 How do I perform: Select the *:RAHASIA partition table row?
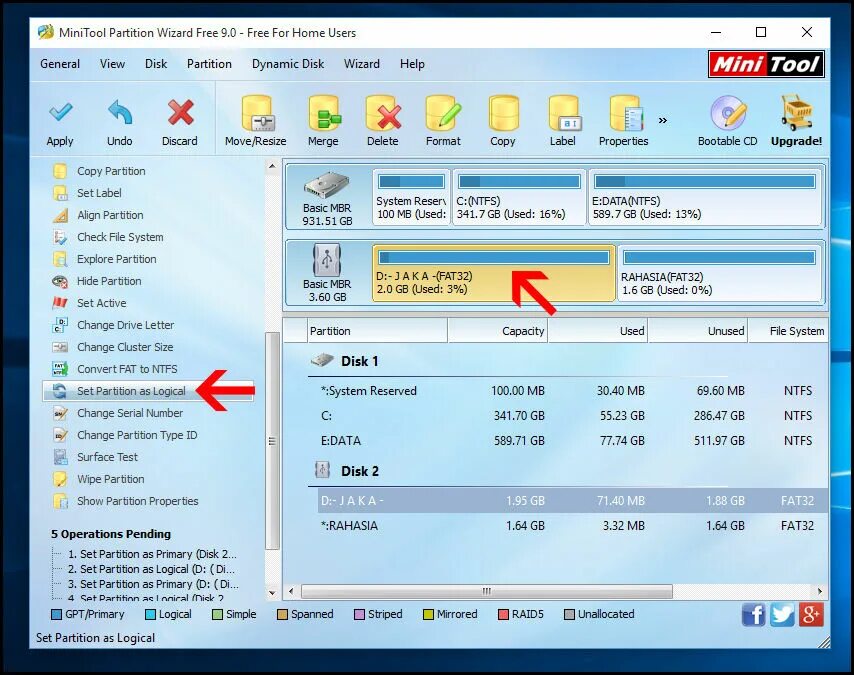click(572, 526)
